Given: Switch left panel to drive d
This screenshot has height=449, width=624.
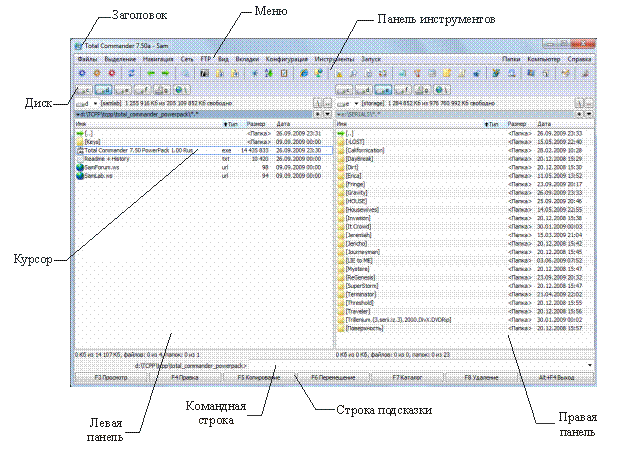Looking at the screenshot, I should tap(103, 90).
